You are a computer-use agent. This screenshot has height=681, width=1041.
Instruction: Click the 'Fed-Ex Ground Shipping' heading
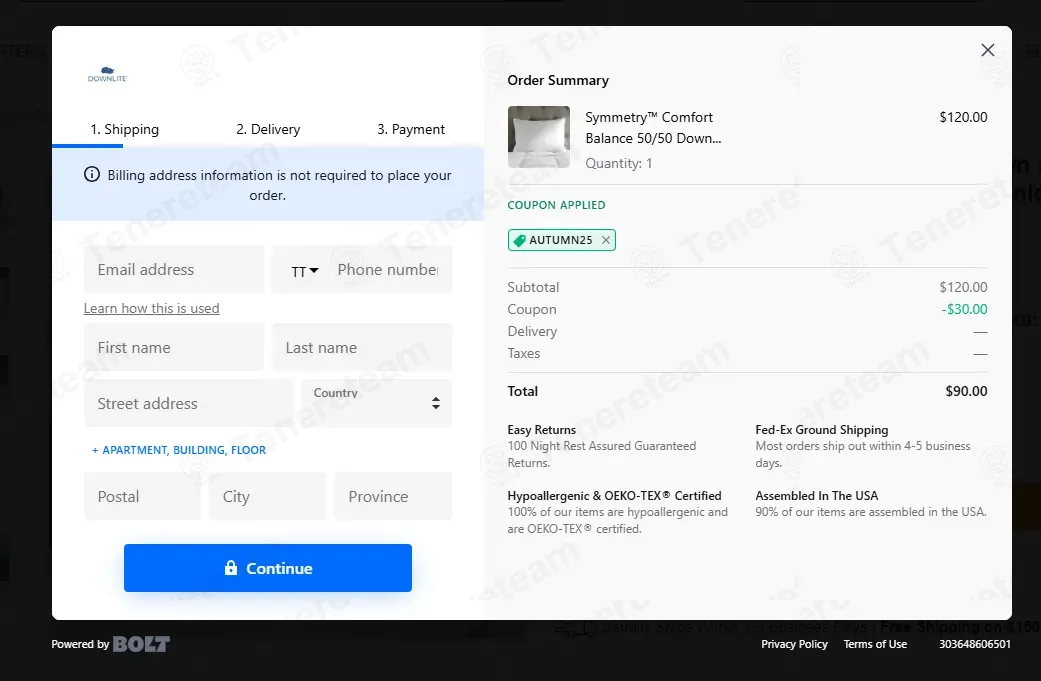click(x=822, y=429)
